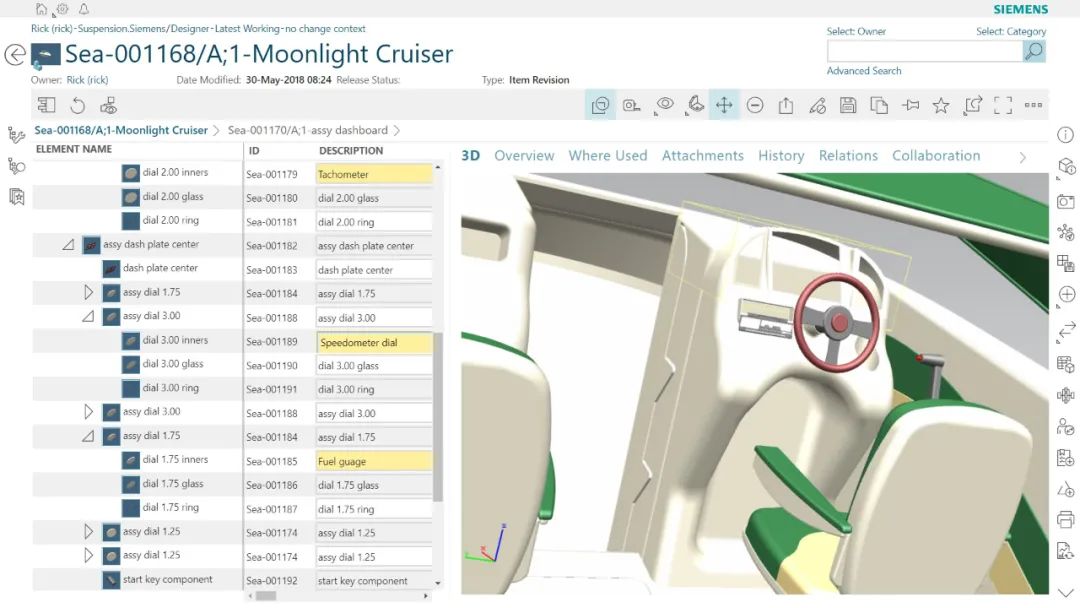Click the pin icon in toolbar
The width and height of the screenshot is (1080, 608).
point(910,105)
